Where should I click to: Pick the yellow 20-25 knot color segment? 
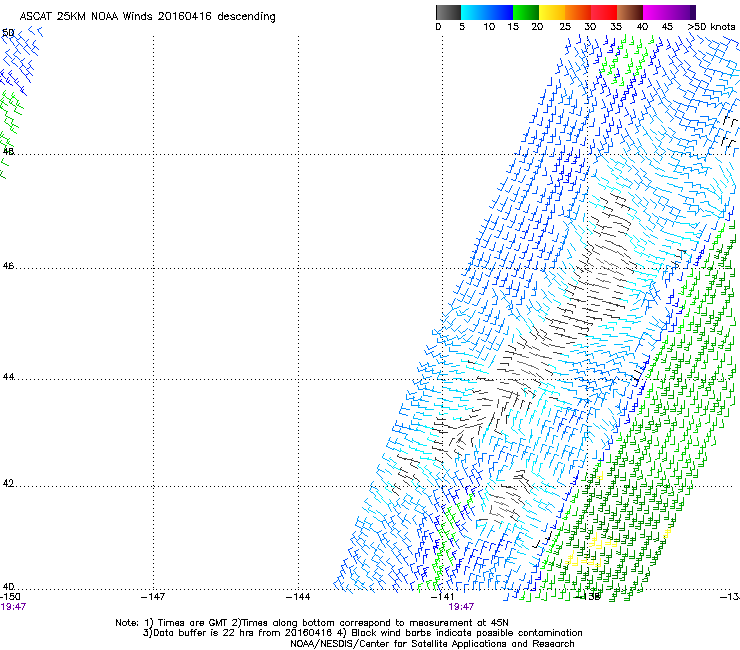point(552,12)
